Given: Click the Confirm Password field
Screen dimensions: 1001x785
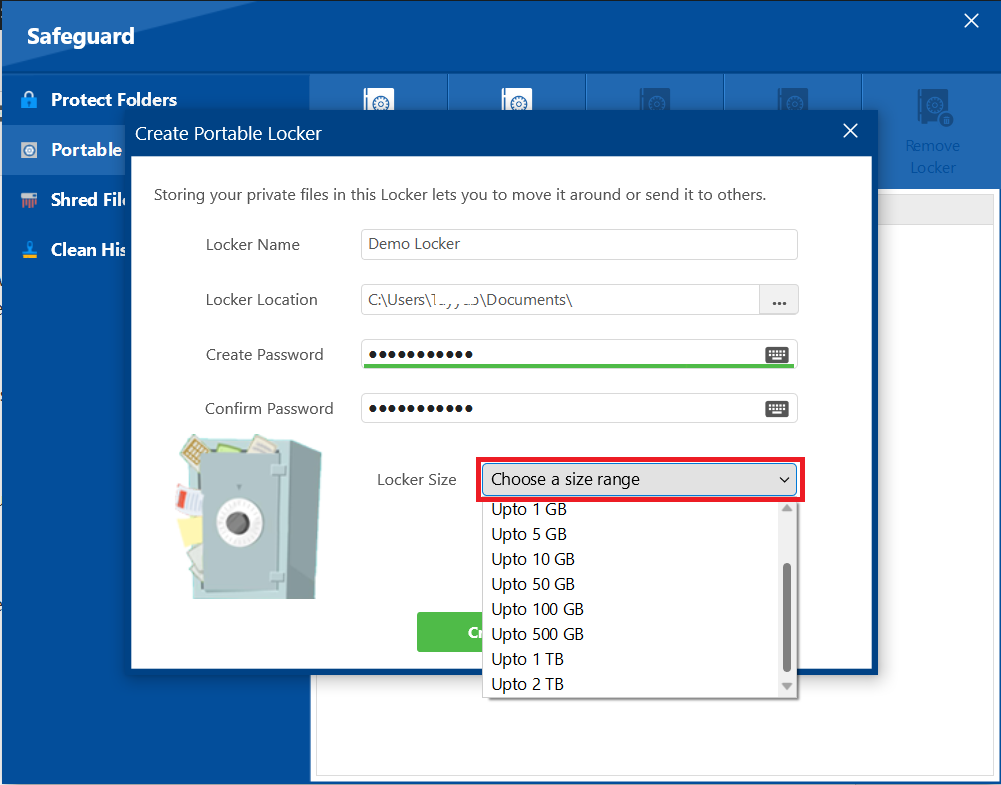Looking at the screenshot, I should (579, 408).
